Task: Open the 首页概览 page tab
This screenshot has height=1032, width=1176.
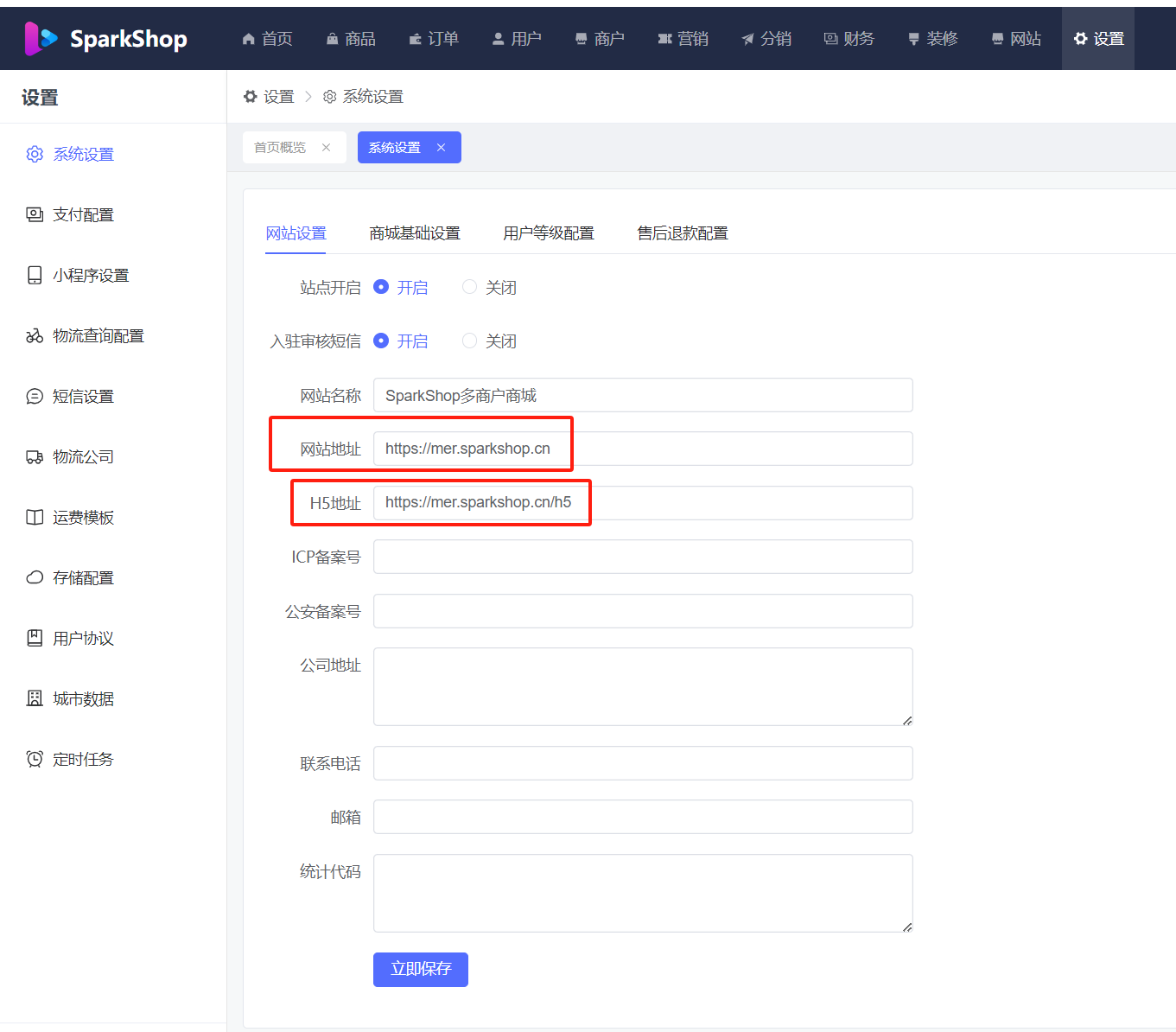Action: point(280,148)
